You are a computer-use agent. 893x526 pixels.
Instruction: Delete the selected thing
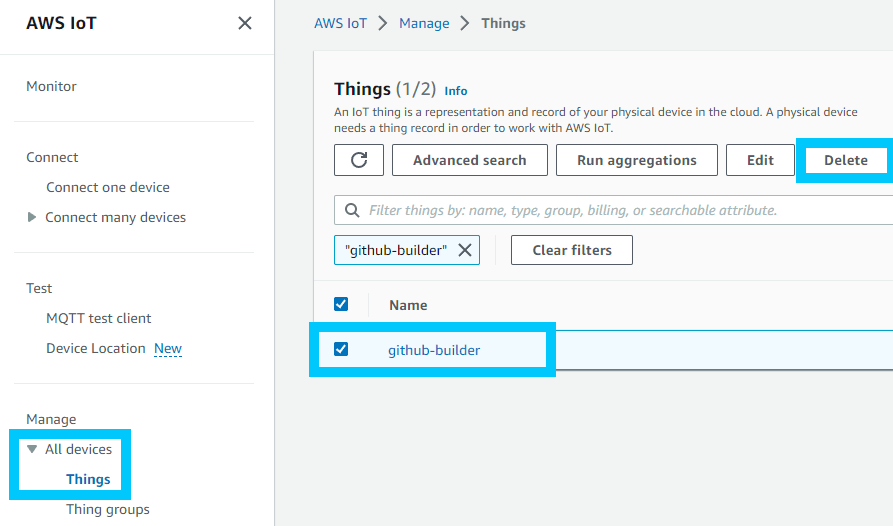845,160
